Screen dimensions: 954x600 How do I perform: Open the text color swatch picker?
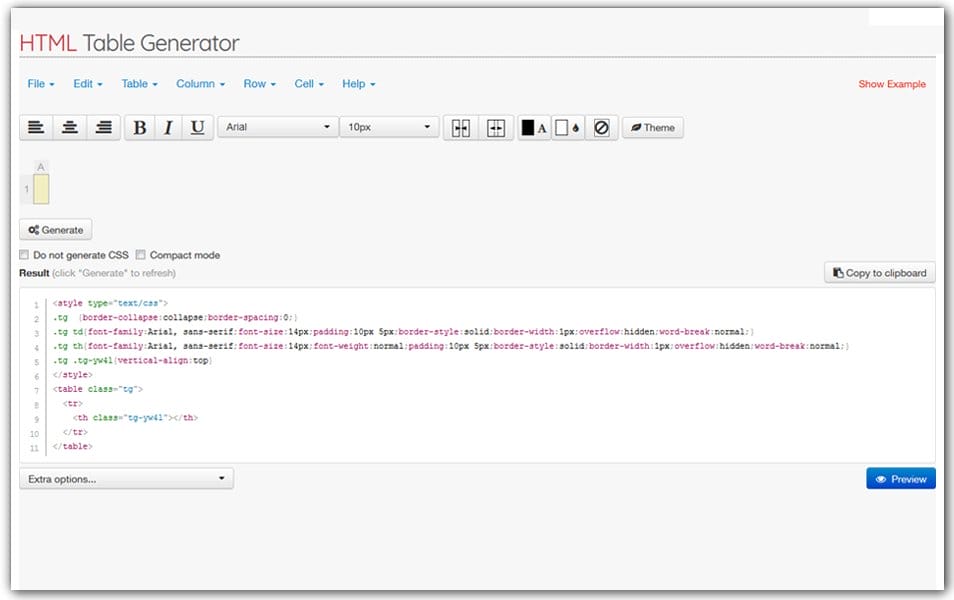[x=532, y=127]
